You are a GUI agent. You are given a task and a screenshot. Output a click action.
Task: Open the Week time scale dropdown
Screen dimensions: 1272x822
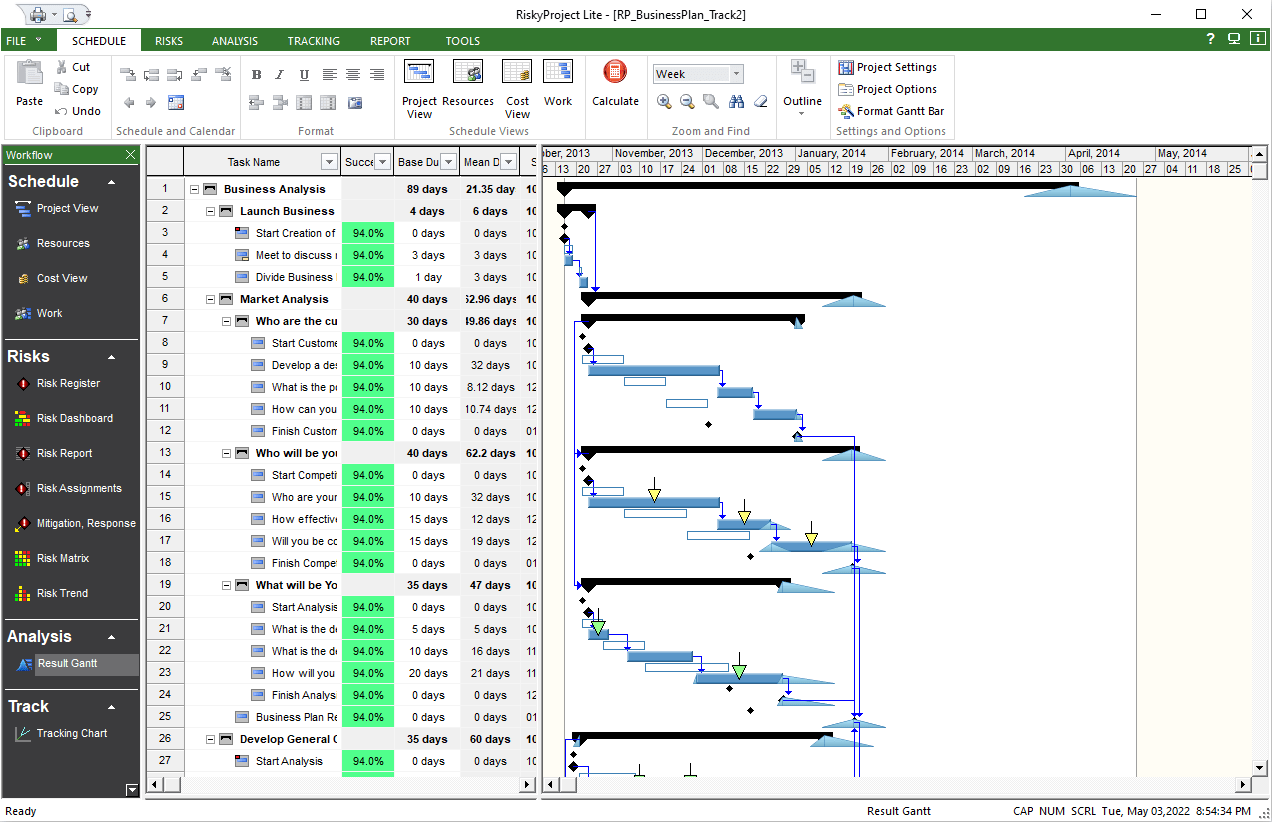[737, 74]
